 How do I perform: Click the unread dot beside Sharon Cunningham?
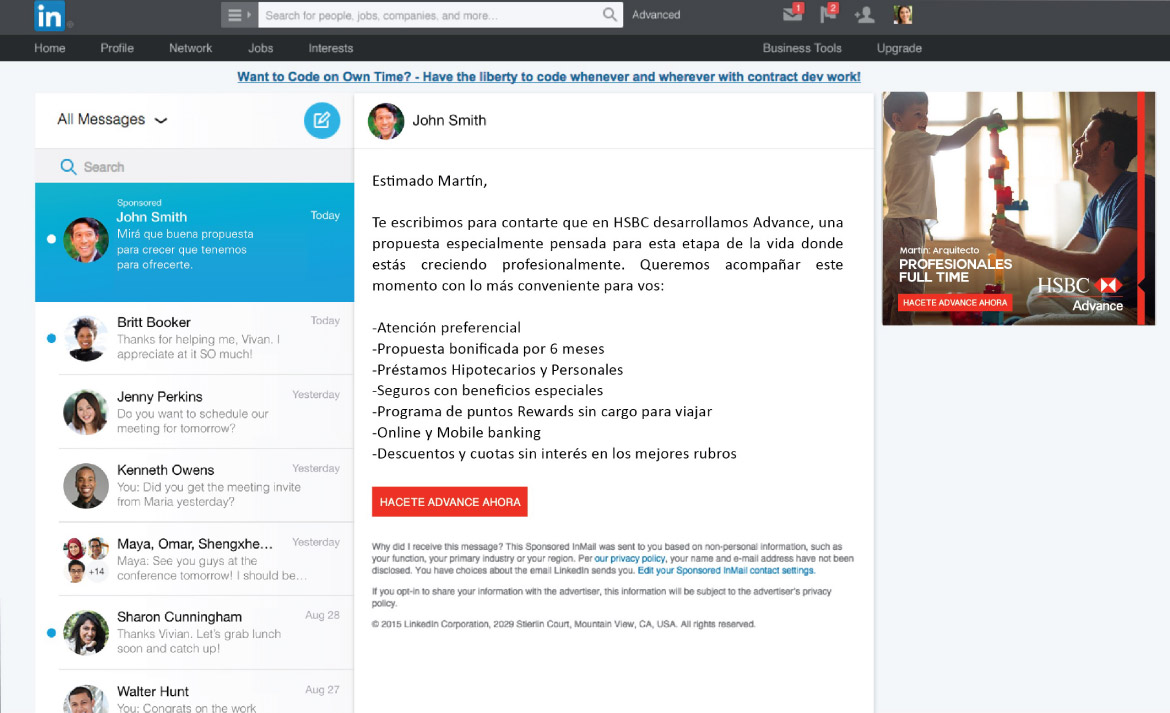click(51, 633)
